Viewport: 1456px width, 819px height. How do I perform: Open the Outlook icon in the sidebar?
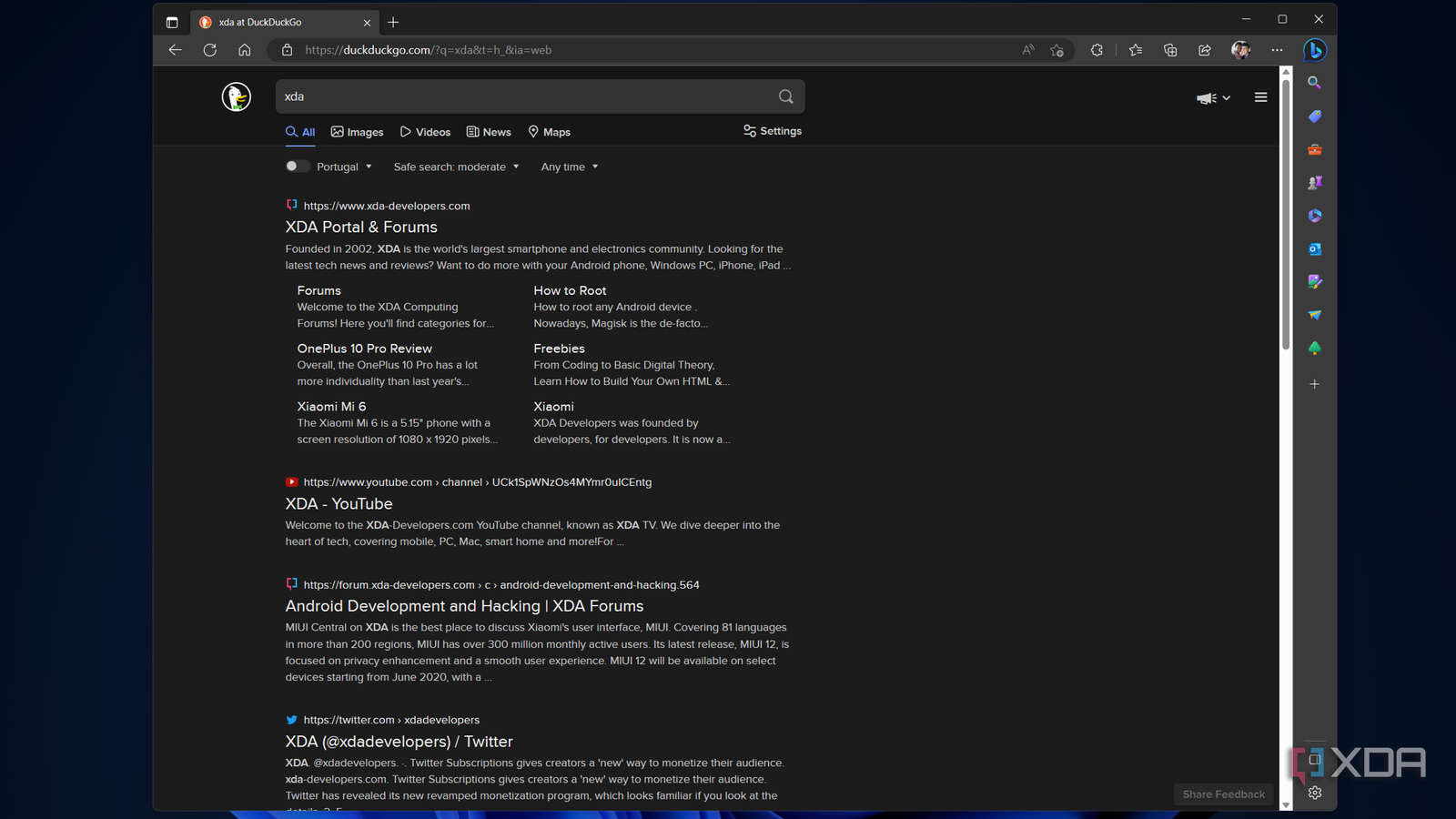pyautogui.click(x=1314, y=248)
